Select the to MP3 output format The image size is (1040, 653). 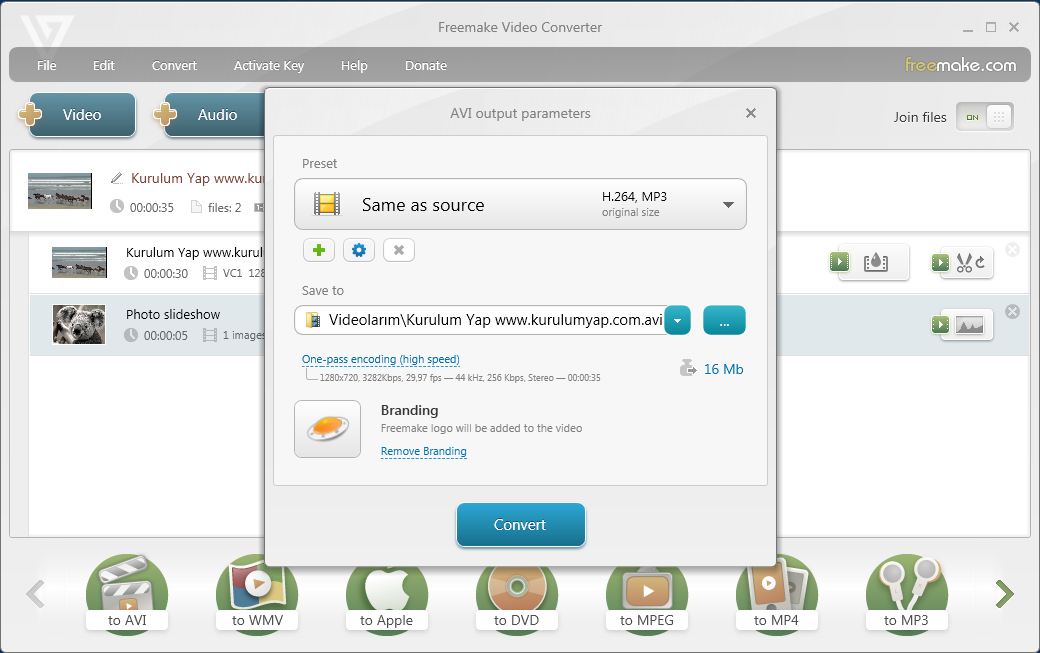click(907, 595)
